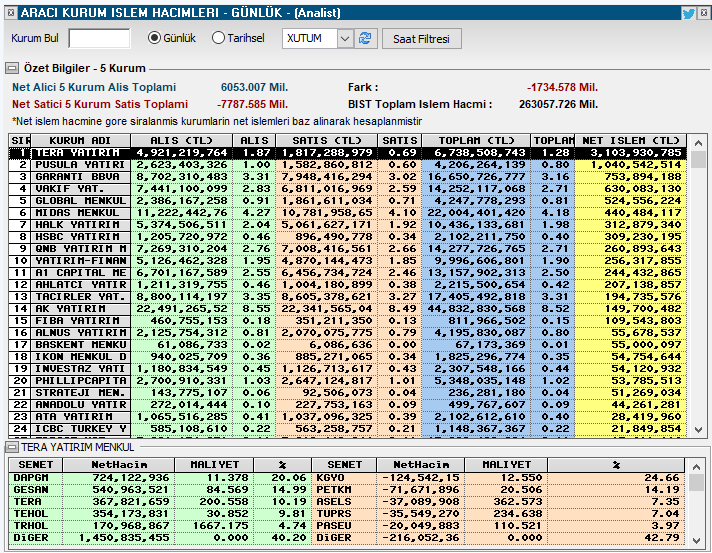The image size is (712, 553).
Task: Click the scroll down arrow of institutions table
Action: tap(698, 430)
